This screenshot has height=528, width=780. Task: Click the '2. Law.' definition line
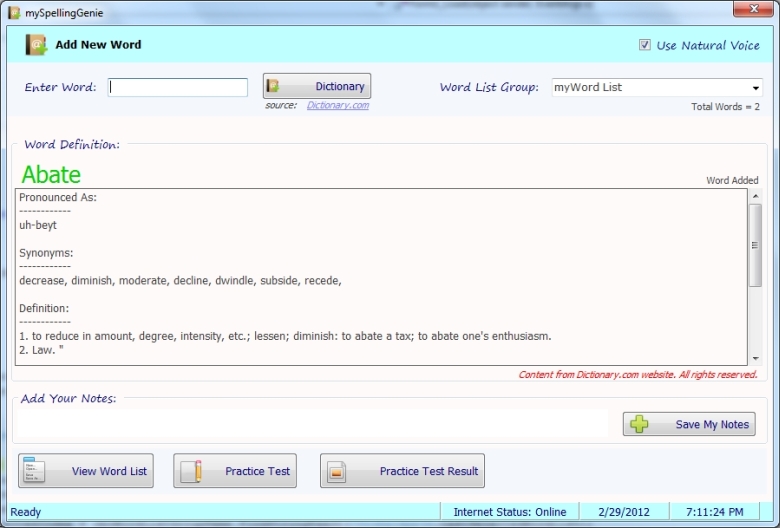click(x=41, y=350)
